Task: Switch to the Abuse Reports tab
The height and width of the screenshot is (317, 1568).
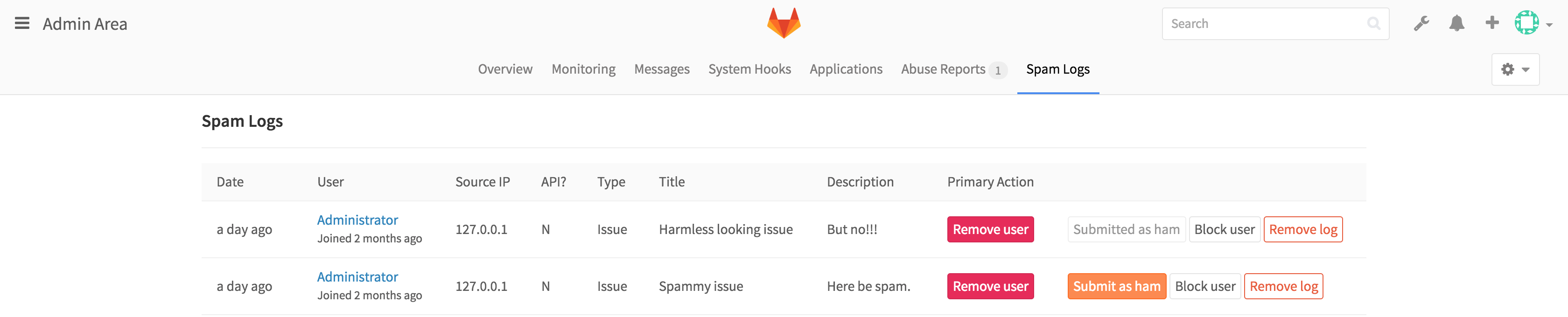Action: click(x=944, y=69)
